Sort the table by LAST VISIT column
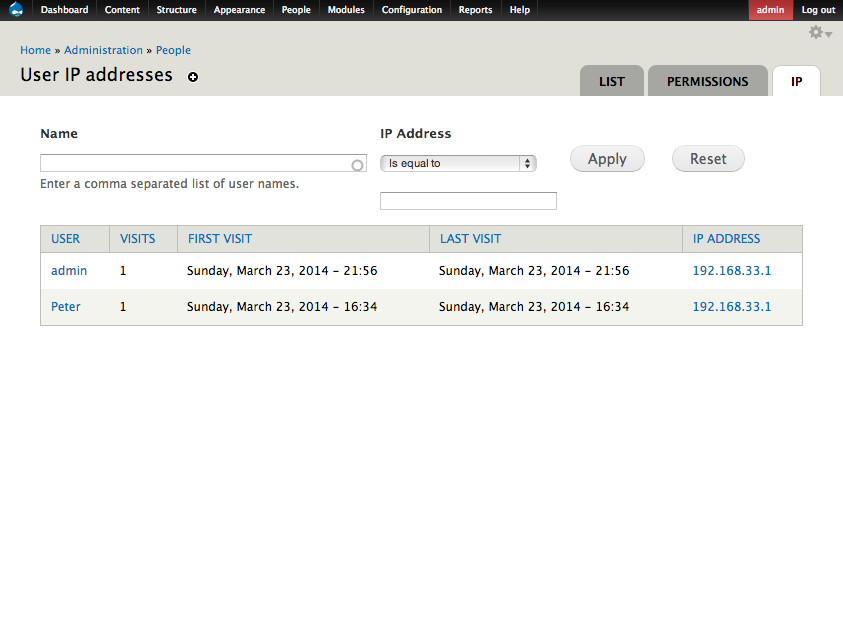The height and width of the screenshot is (634, 843). [470, 239]
